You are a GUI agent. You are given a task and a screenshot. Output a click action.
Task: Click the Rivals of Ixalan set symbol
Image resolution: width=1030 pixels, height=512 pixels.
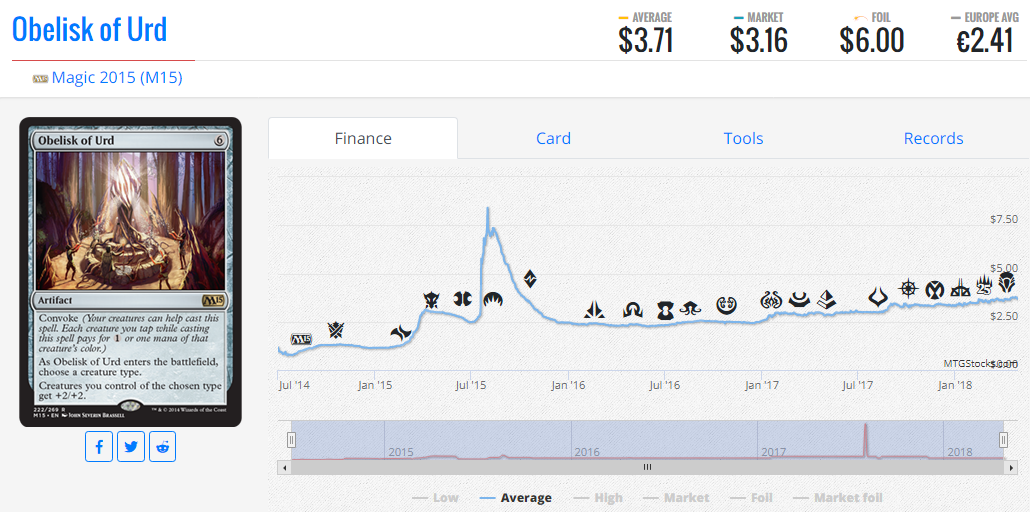[x=961, y=287]
